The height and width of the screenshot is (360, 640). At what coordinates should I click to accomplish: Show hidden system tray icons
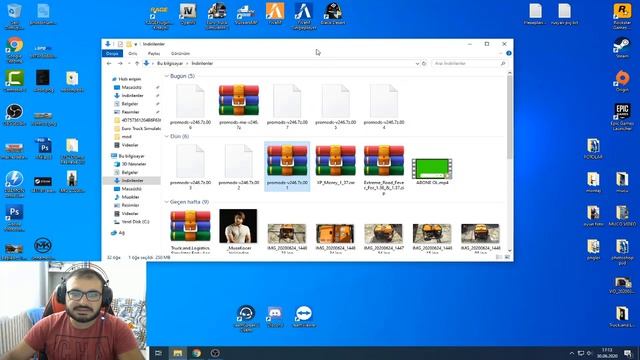[x=571, y=353]
